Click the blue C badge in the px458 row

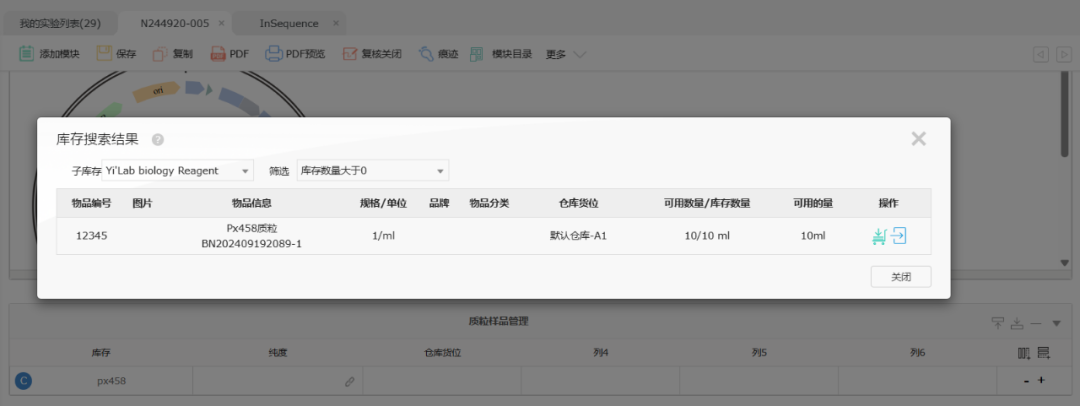point(23,380)
